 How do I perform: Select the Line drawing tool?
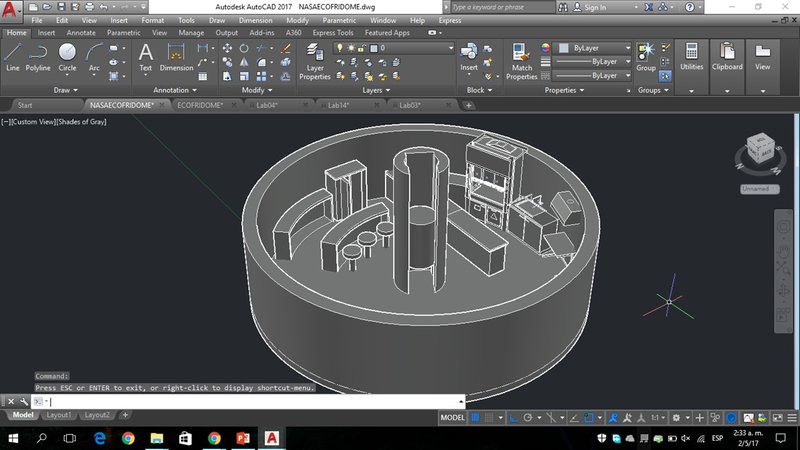pyautogui.click(x=12, y=56)
